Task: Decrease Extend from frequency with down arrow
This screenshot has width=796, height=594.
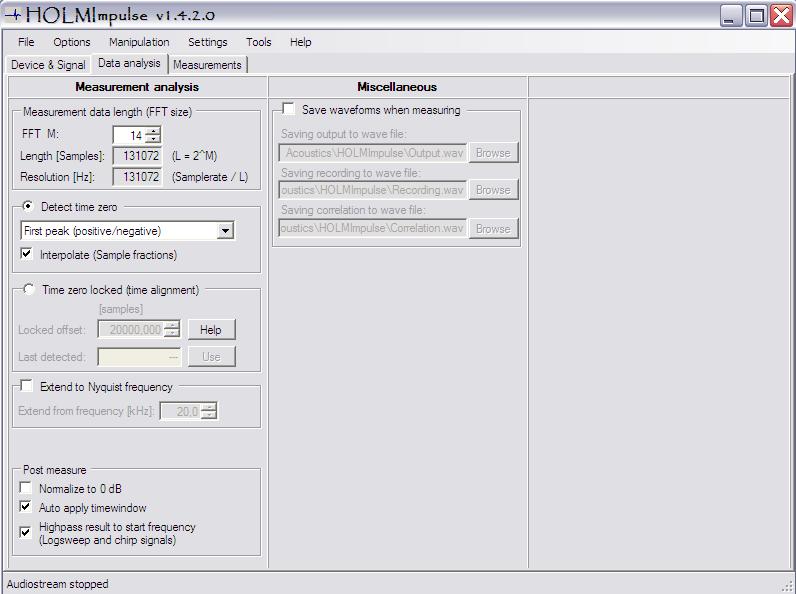Action: coord(209,415)
